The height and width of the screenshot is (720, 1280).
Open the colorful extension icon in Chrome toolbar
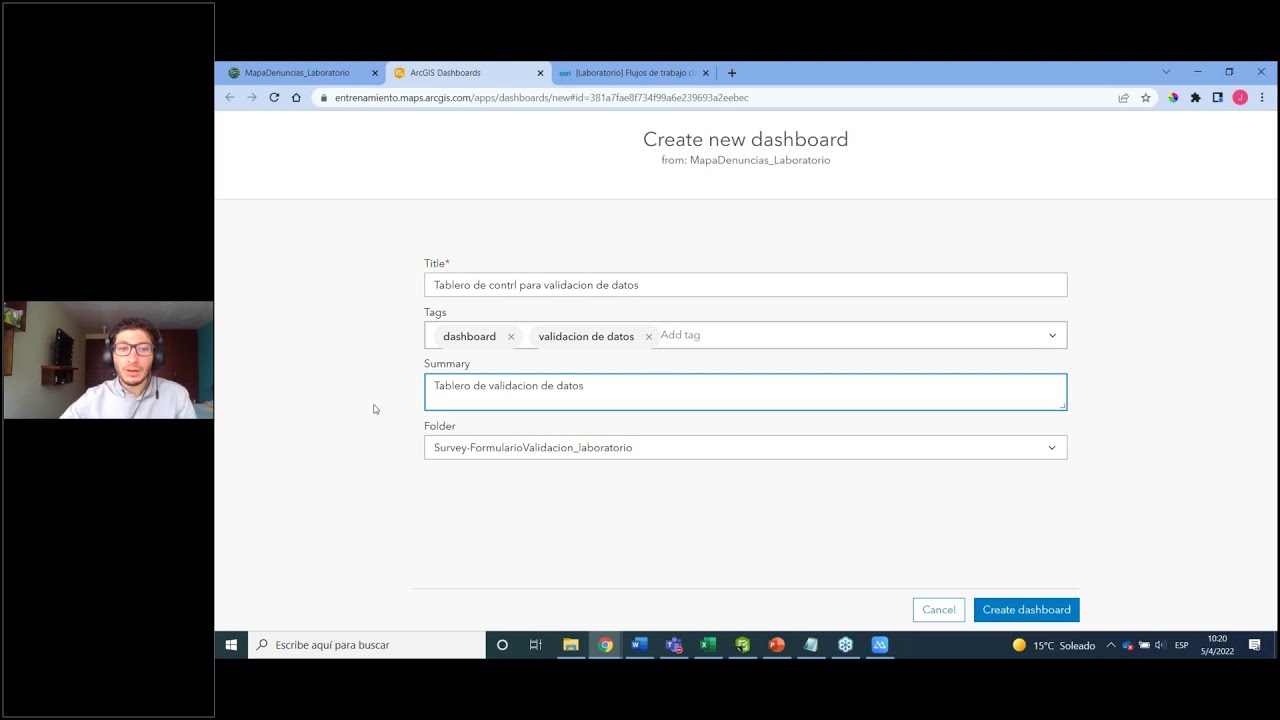point(1173,98)
